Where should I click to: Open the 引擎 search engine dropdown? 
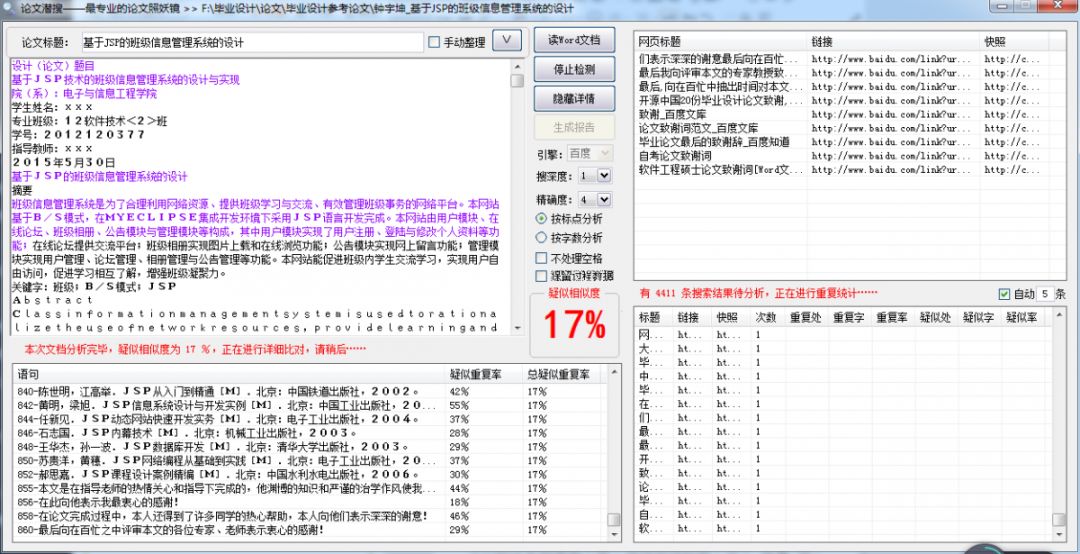pyautogui.click(x=604, y=153)
